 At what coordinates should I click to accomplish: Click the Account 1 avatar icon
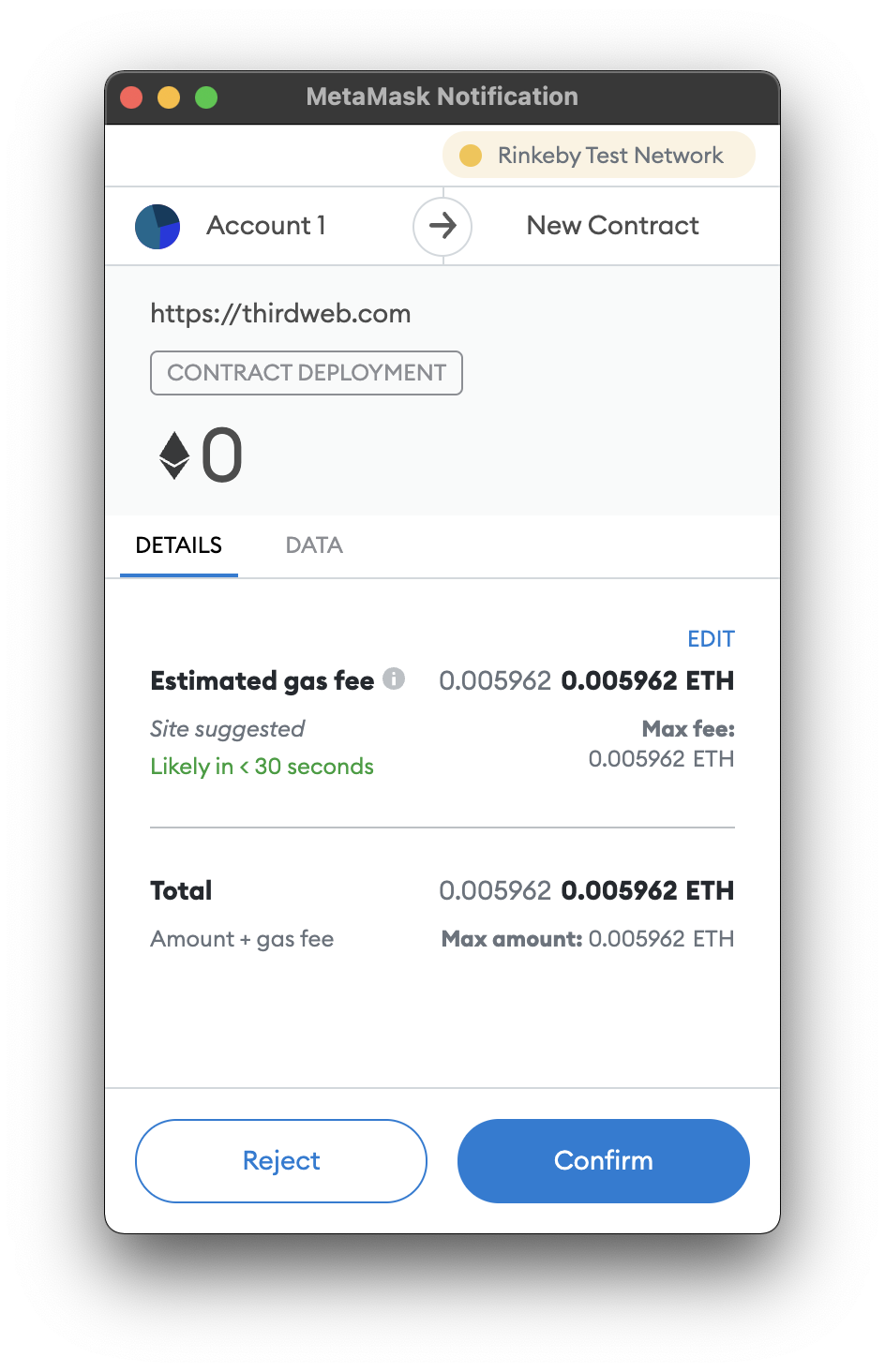point(157,227)
